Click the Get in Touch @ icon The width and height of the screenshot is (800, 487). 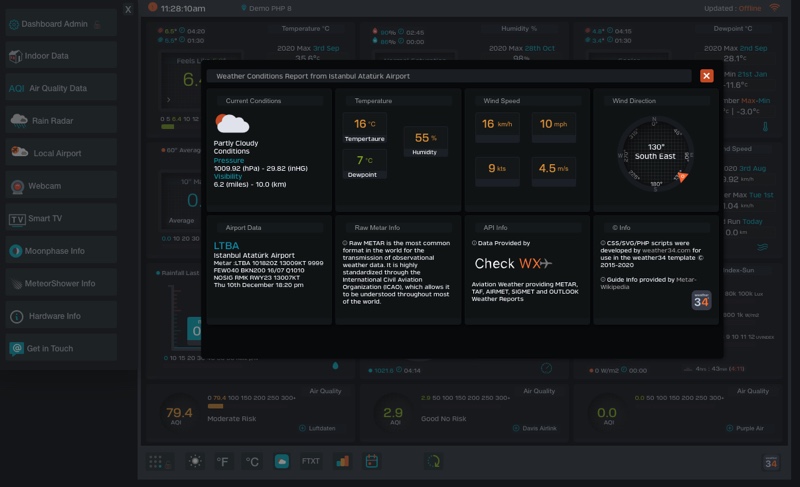(x=16, y=349)
